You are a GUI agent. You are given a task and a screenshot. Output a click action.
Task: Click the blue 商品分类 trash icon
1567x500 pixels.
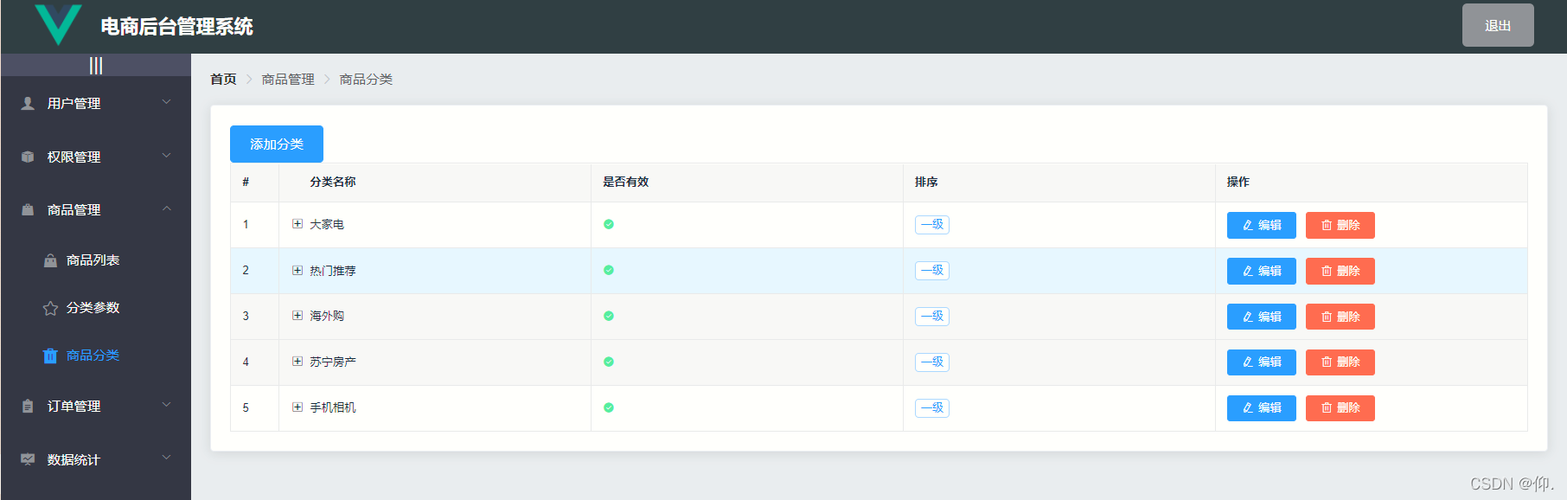50,355
